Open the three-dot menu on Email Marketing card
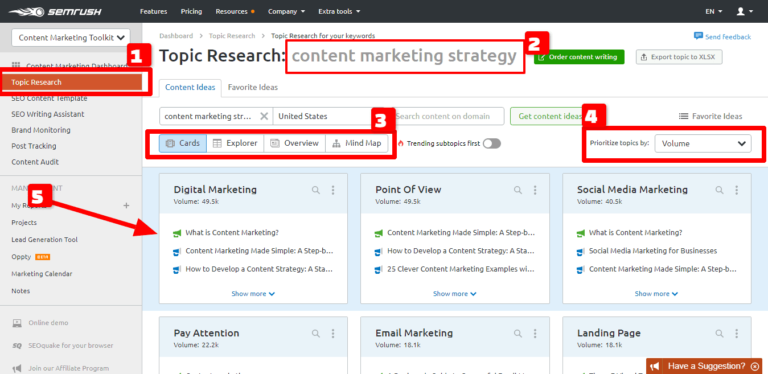This screenshot has height=374, width=768. [535, 333]
